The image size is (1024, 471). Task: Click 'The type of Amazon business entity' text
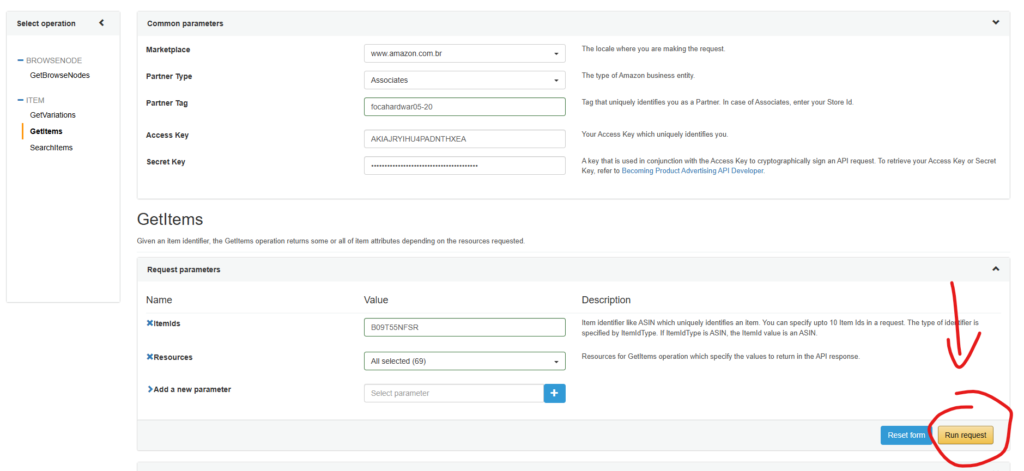638,76
